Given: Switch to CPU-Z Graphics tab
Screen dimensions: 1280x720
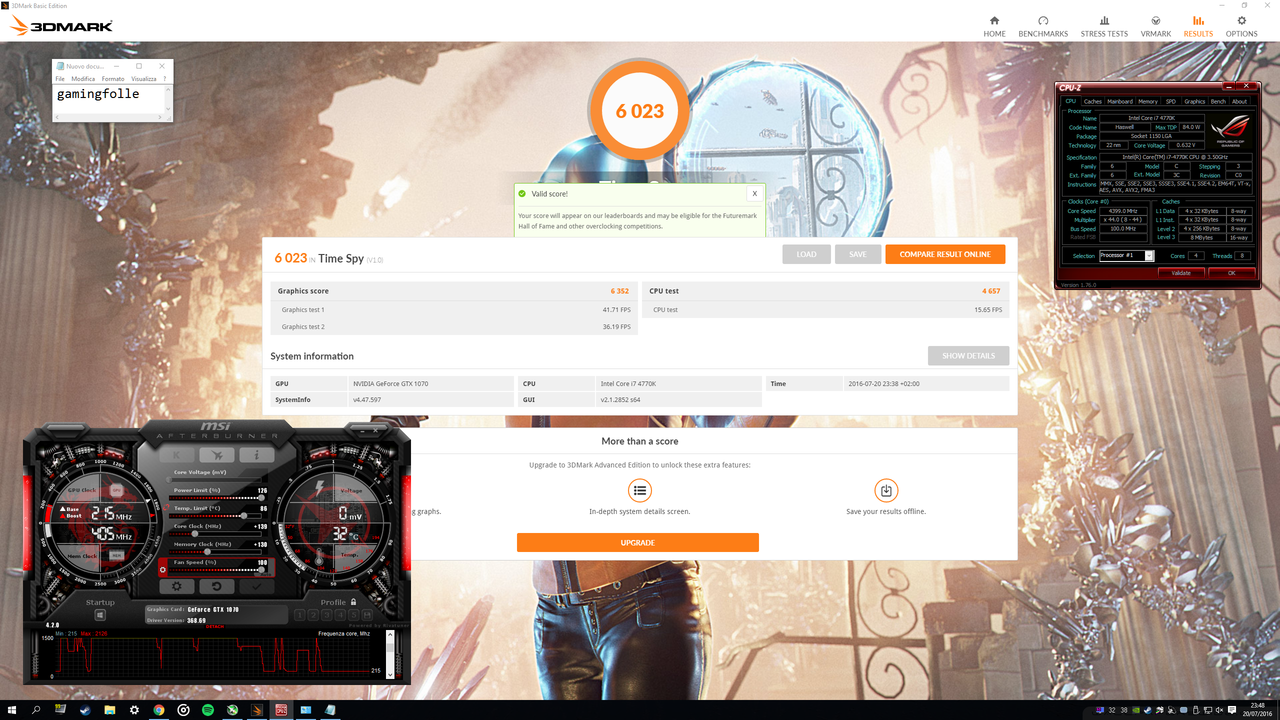Looking at the screenshot, I should coord(1195,101).
